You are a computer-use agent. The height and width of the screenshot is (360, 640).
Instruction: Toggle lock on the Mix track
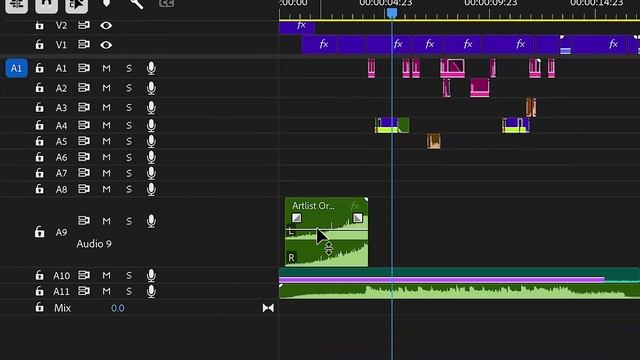coord(39,307)
